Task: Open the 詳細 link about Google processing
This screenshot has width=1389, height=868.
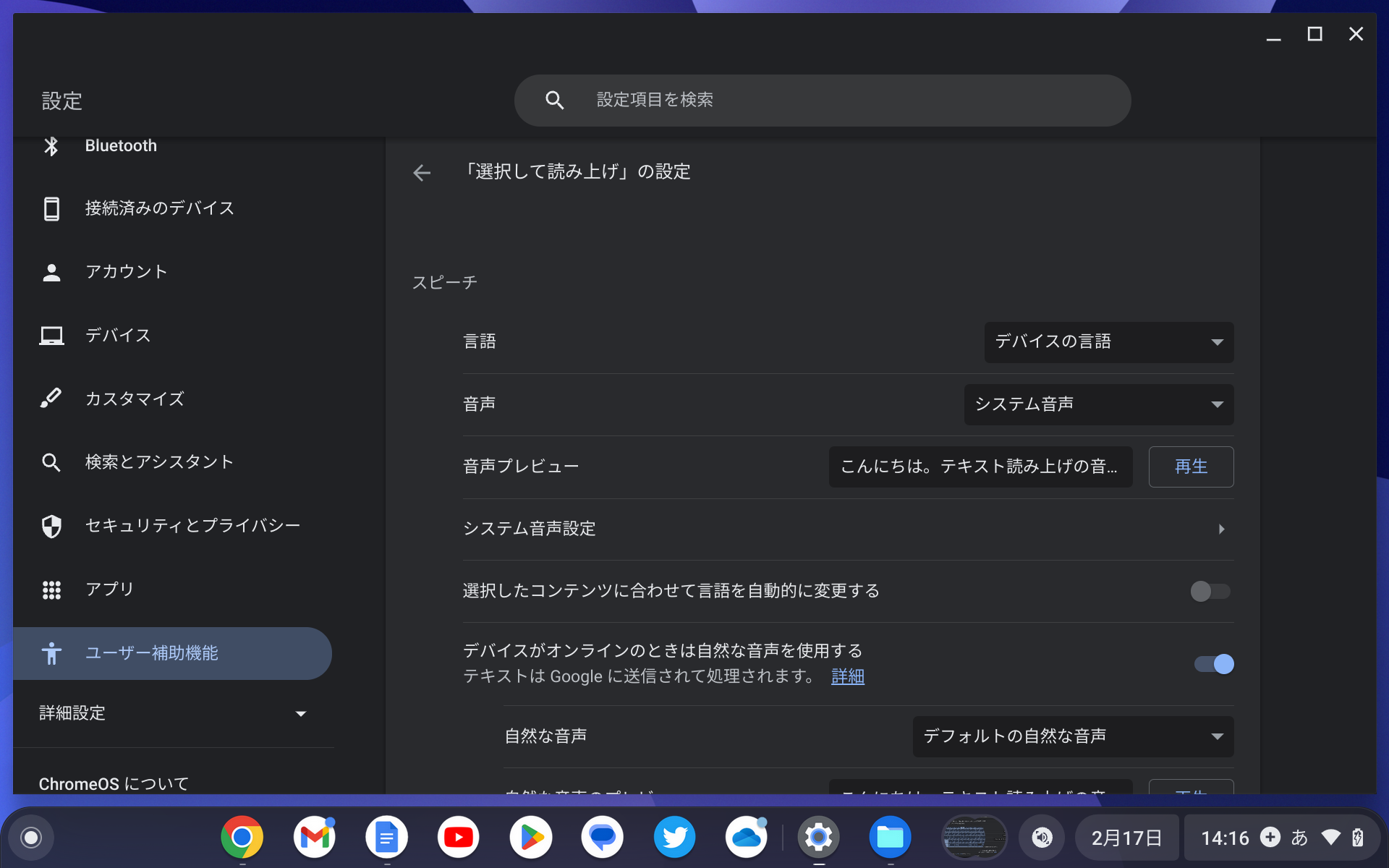Action: [847, 676]
